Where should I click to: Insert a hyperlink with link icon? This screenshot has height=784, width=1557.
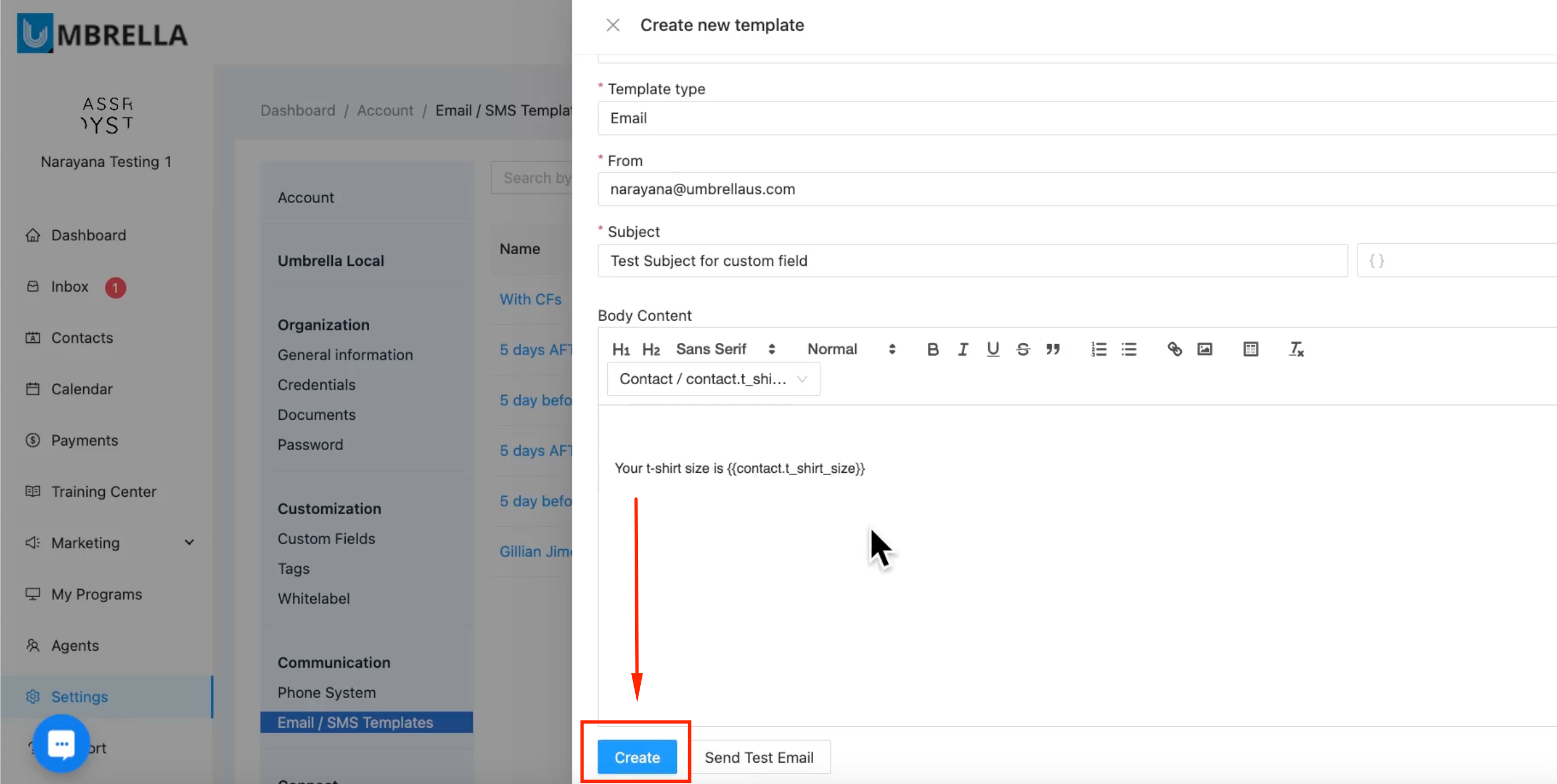1174,350
